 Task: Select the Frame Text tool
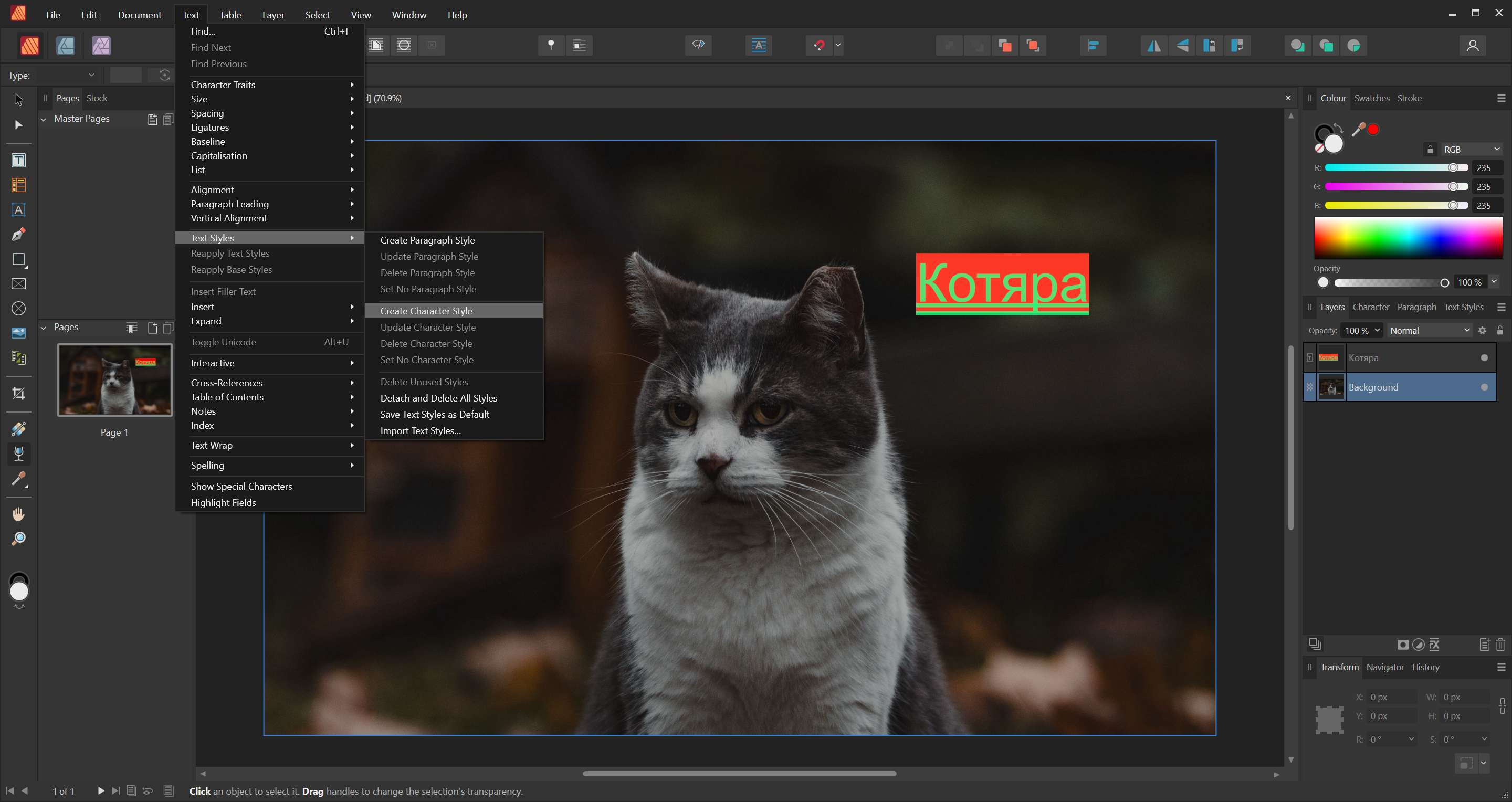tap(19, 161)
